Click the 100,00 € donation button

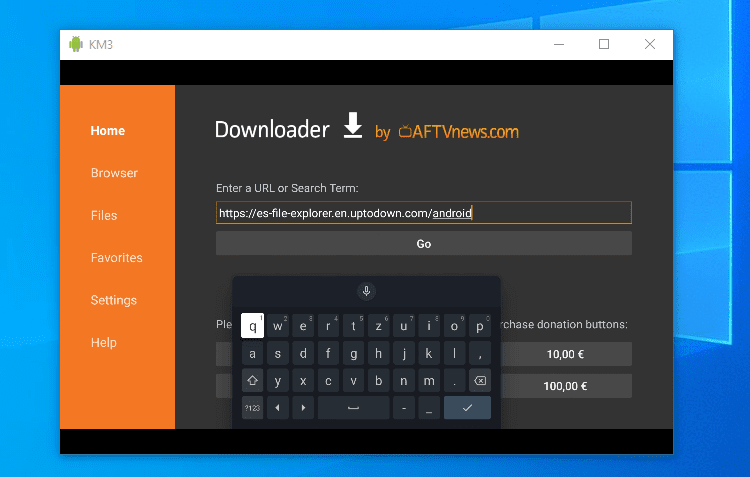point(565,386)
